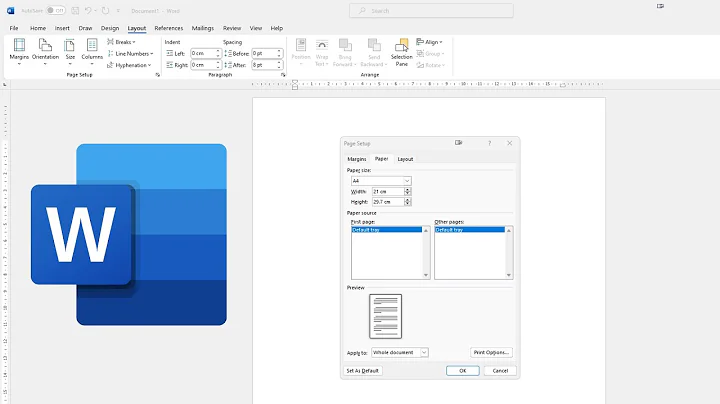Select the Paper tab in Page Setup
The height and width of the screenshot is (404, 720).
[381, 158]
